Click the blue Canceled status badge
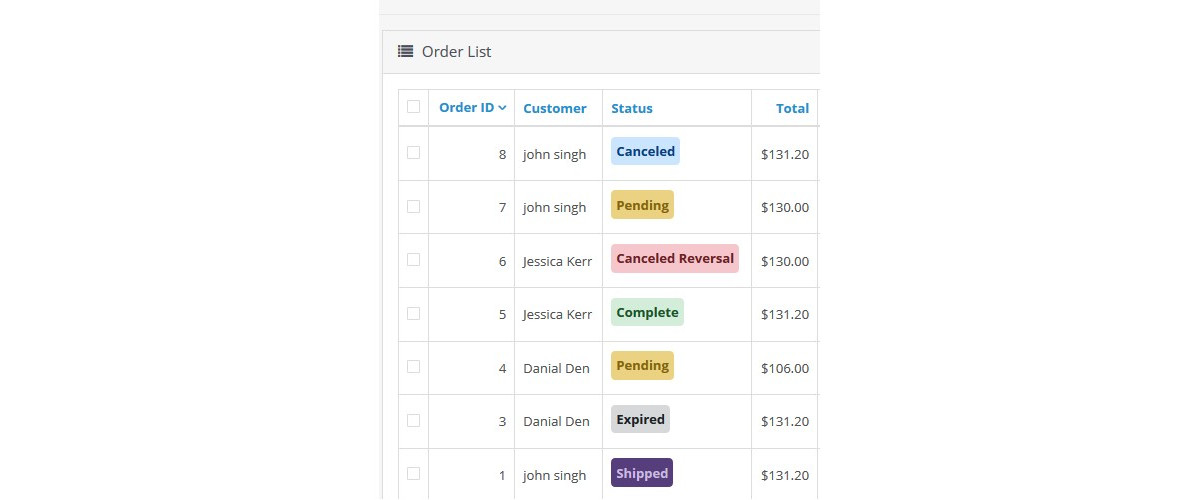 click(x=646, y=152)
